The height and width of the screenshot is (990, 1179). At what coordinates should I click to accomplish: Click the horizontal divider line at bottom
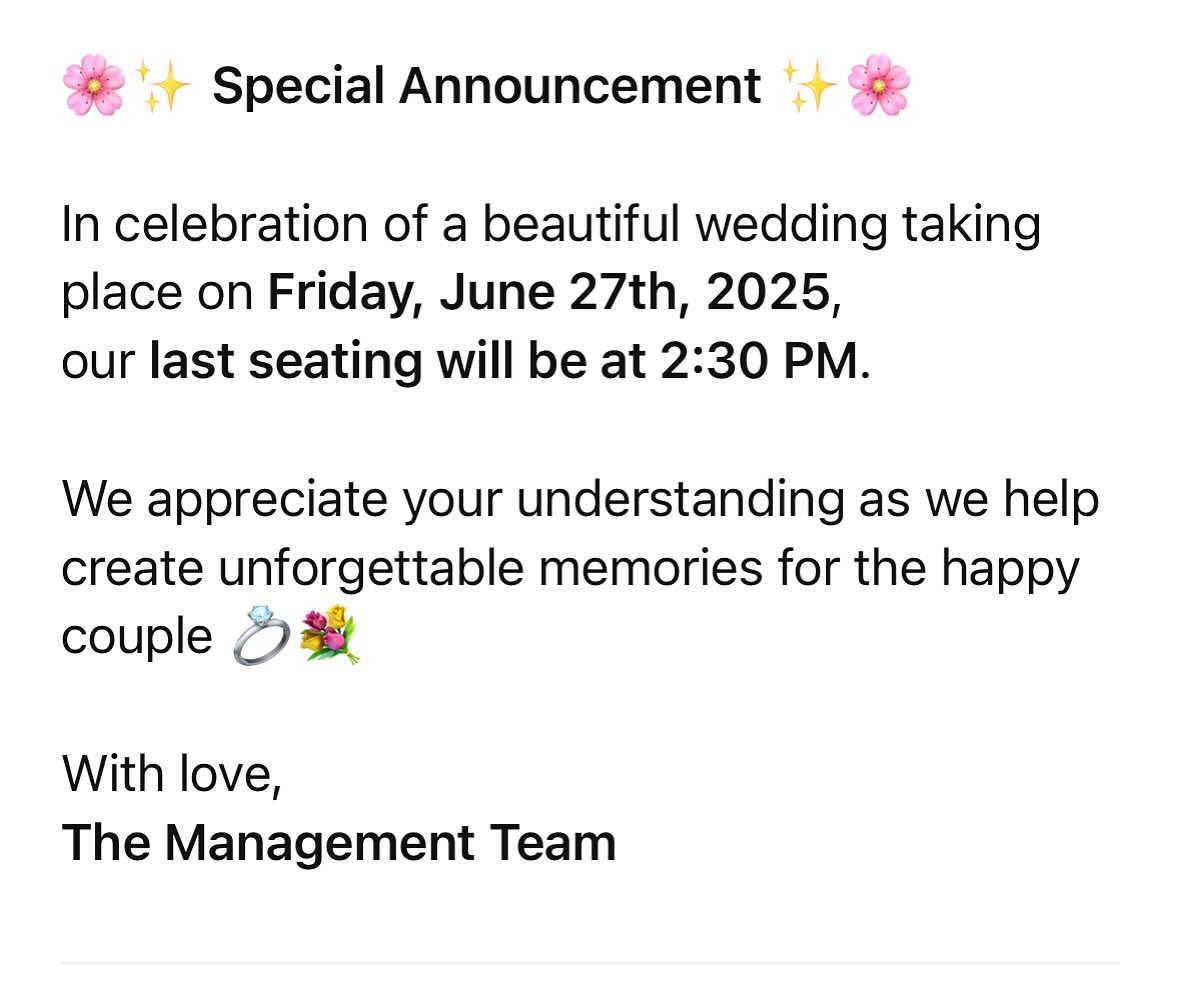click(590, 962)
